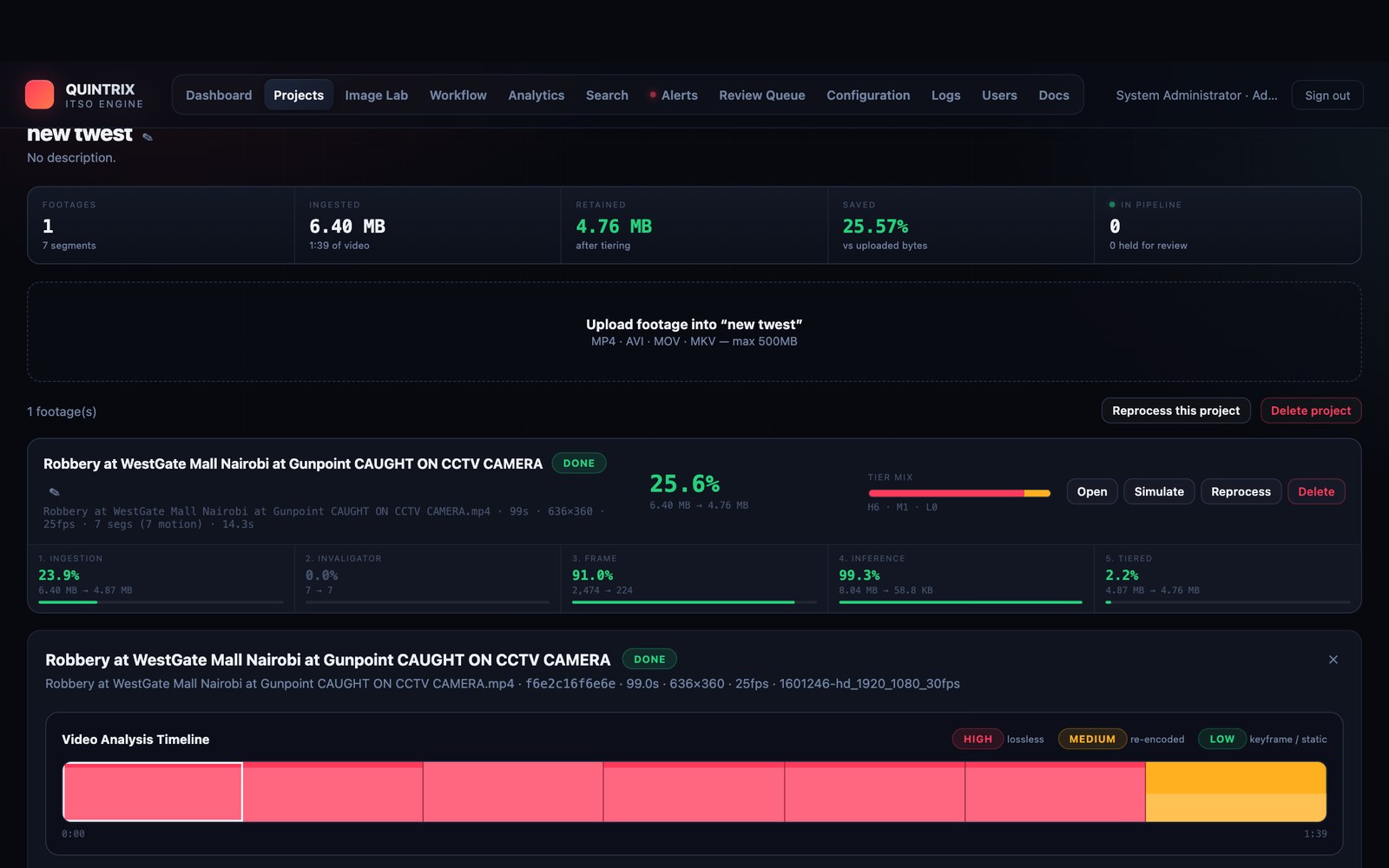Switch to Analytics
Image resolution: width=1389 pixels, height=868 pixels.
[x=536, y=95]
